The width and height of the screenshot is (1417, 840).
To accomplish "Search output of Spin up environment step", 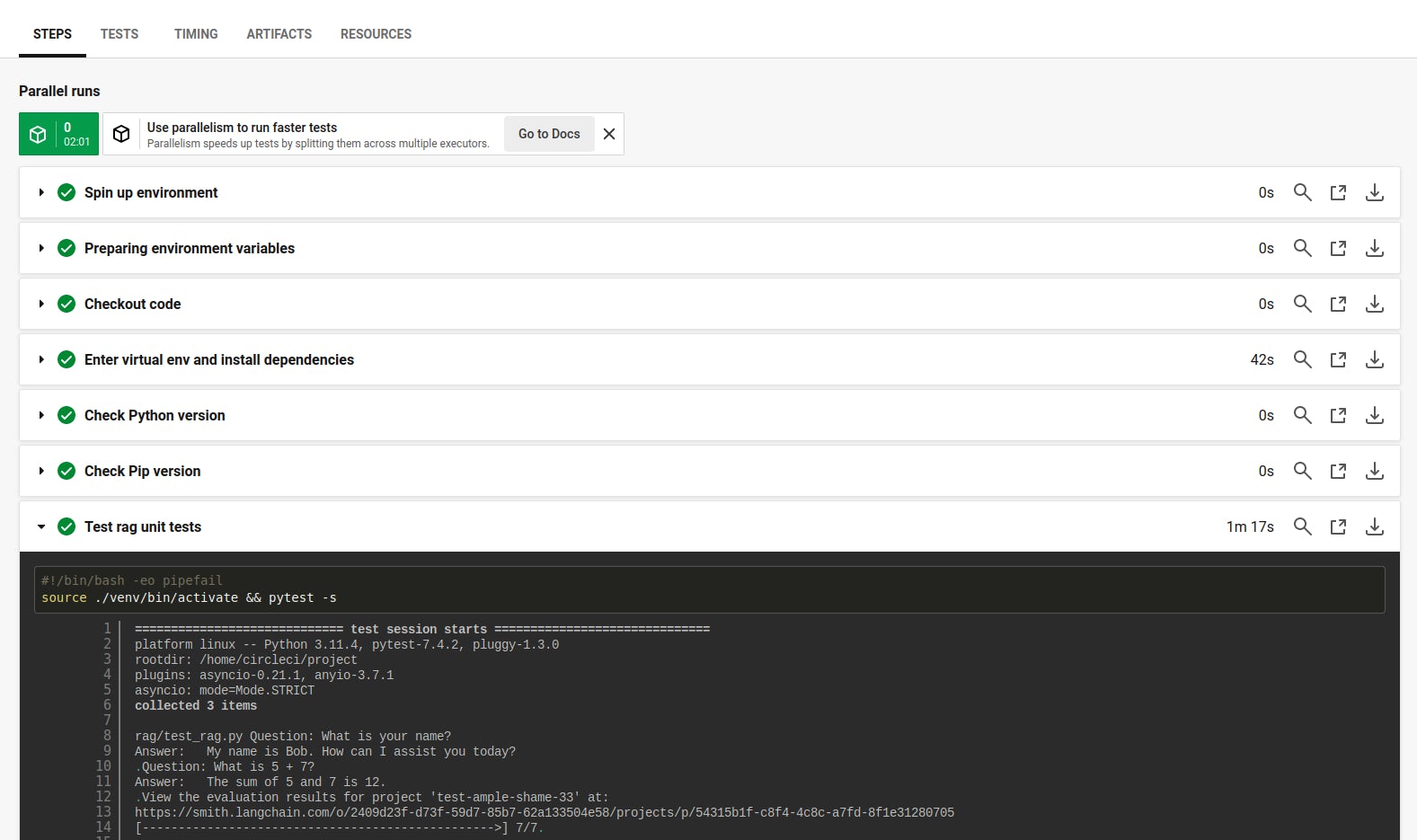I will click(x=1302, y=192).
